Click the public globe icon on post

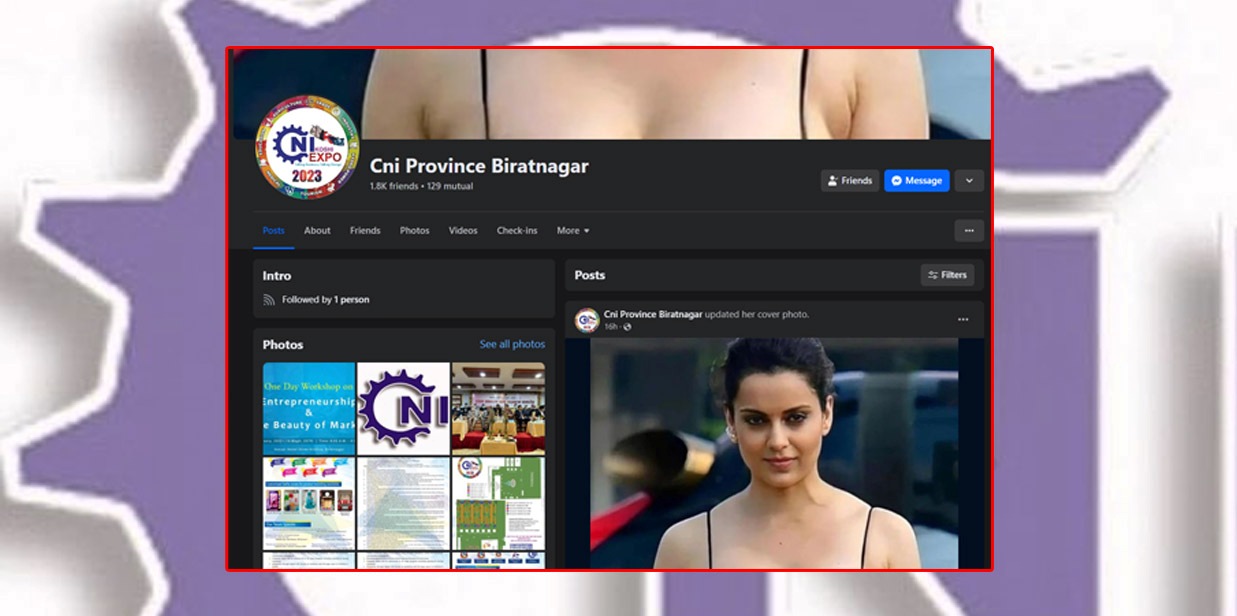pos(627,327)
